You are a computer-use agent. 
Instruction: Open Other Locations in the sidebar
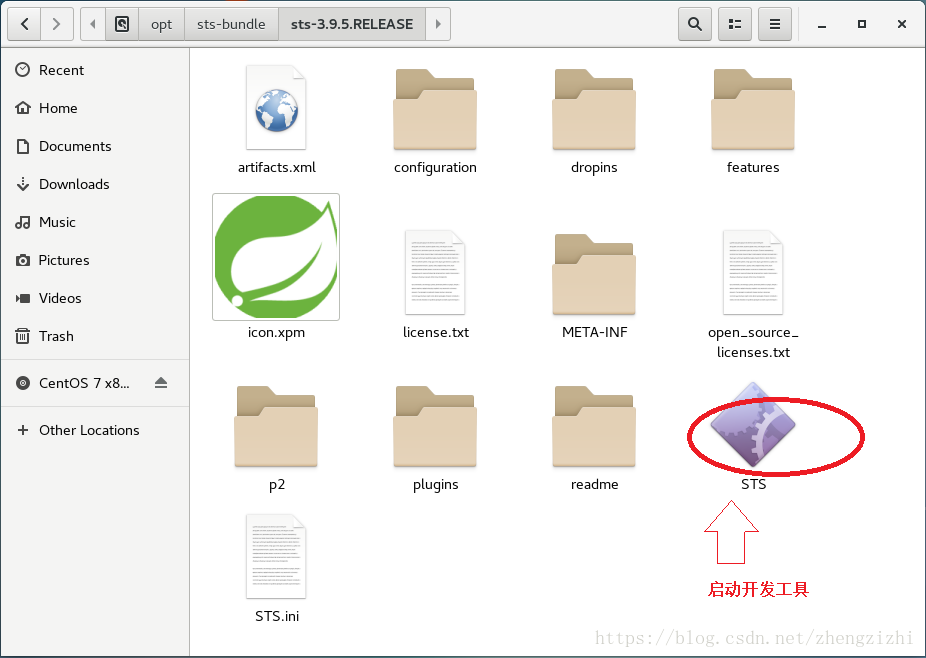[95, 430]
